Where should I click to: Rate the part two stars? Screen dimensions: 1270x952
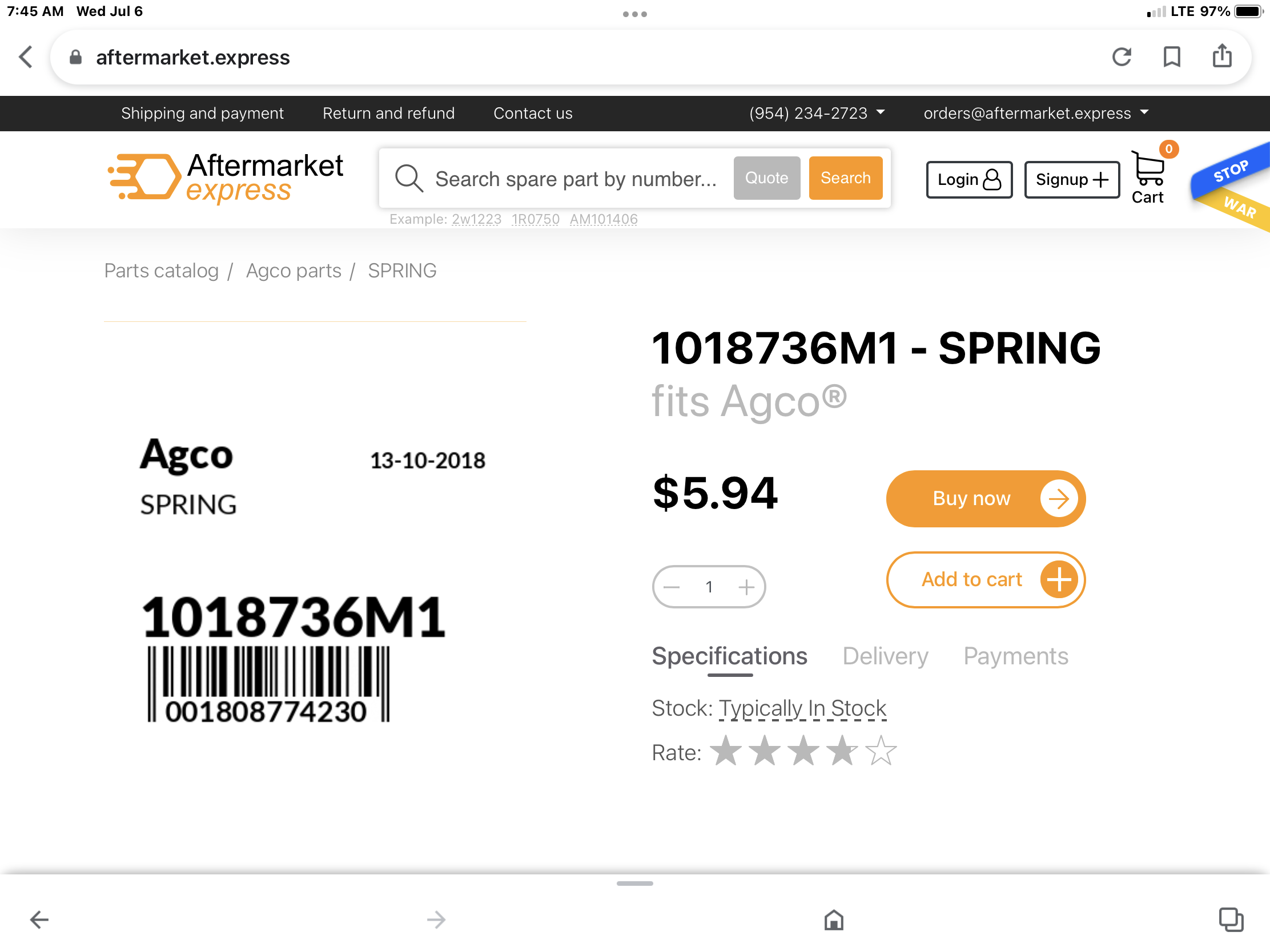pyautogui.click(x=764, y=751)
